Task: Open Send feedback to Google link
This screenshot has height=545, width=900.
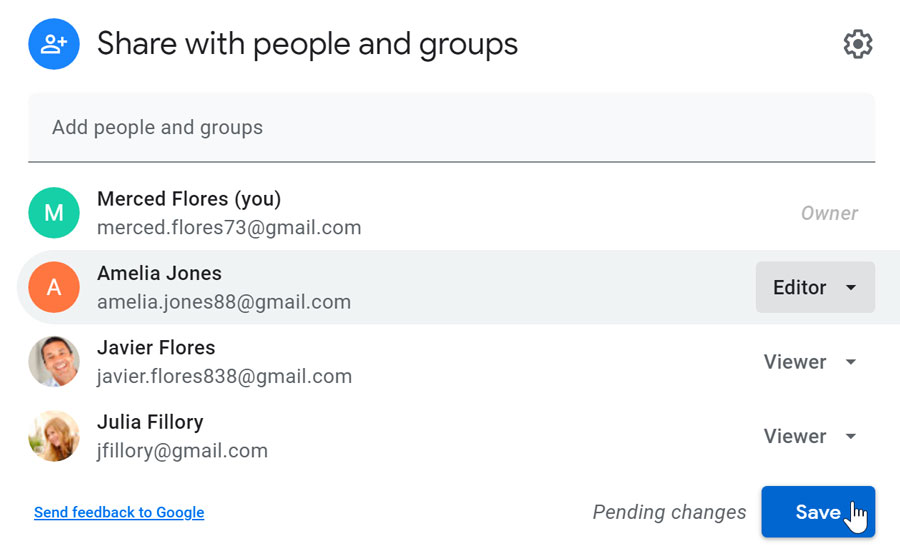Action: pyautogui.click(x=119, y=512)
